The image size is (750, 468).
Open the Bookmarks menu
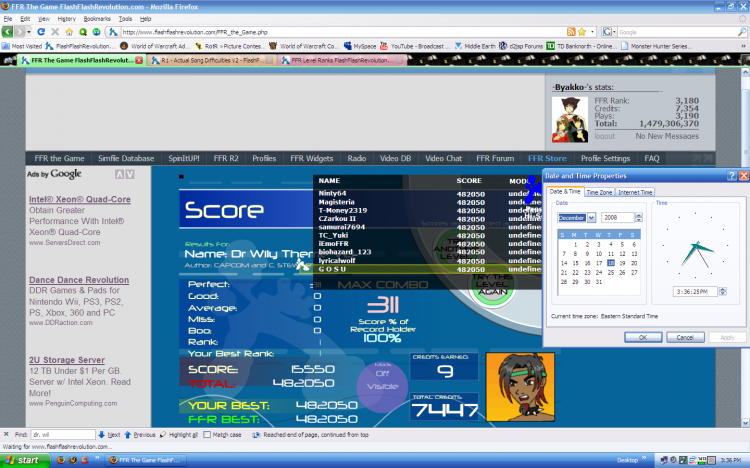97,19
